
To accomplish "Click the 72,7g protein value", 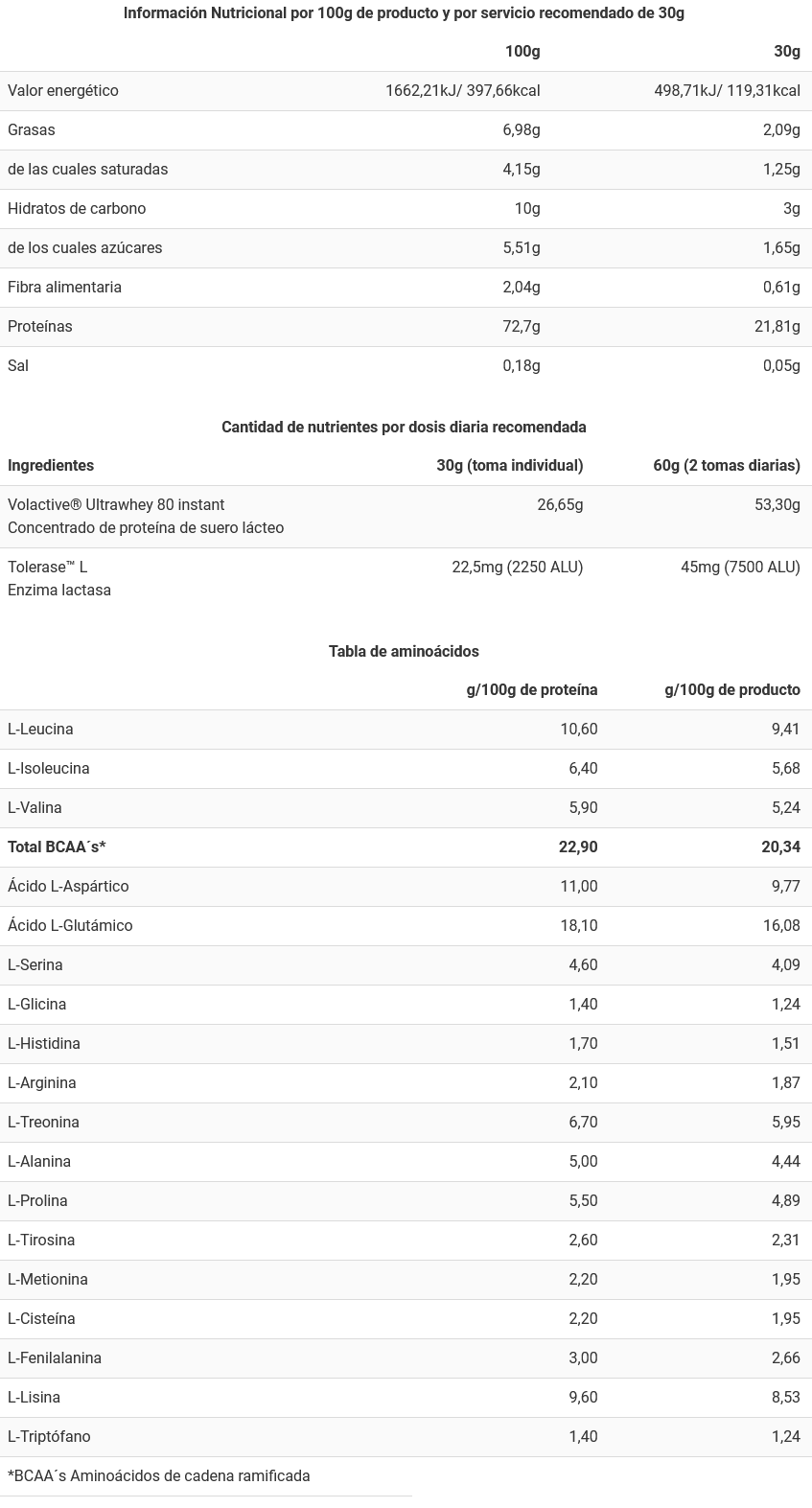I will [522, 327].
